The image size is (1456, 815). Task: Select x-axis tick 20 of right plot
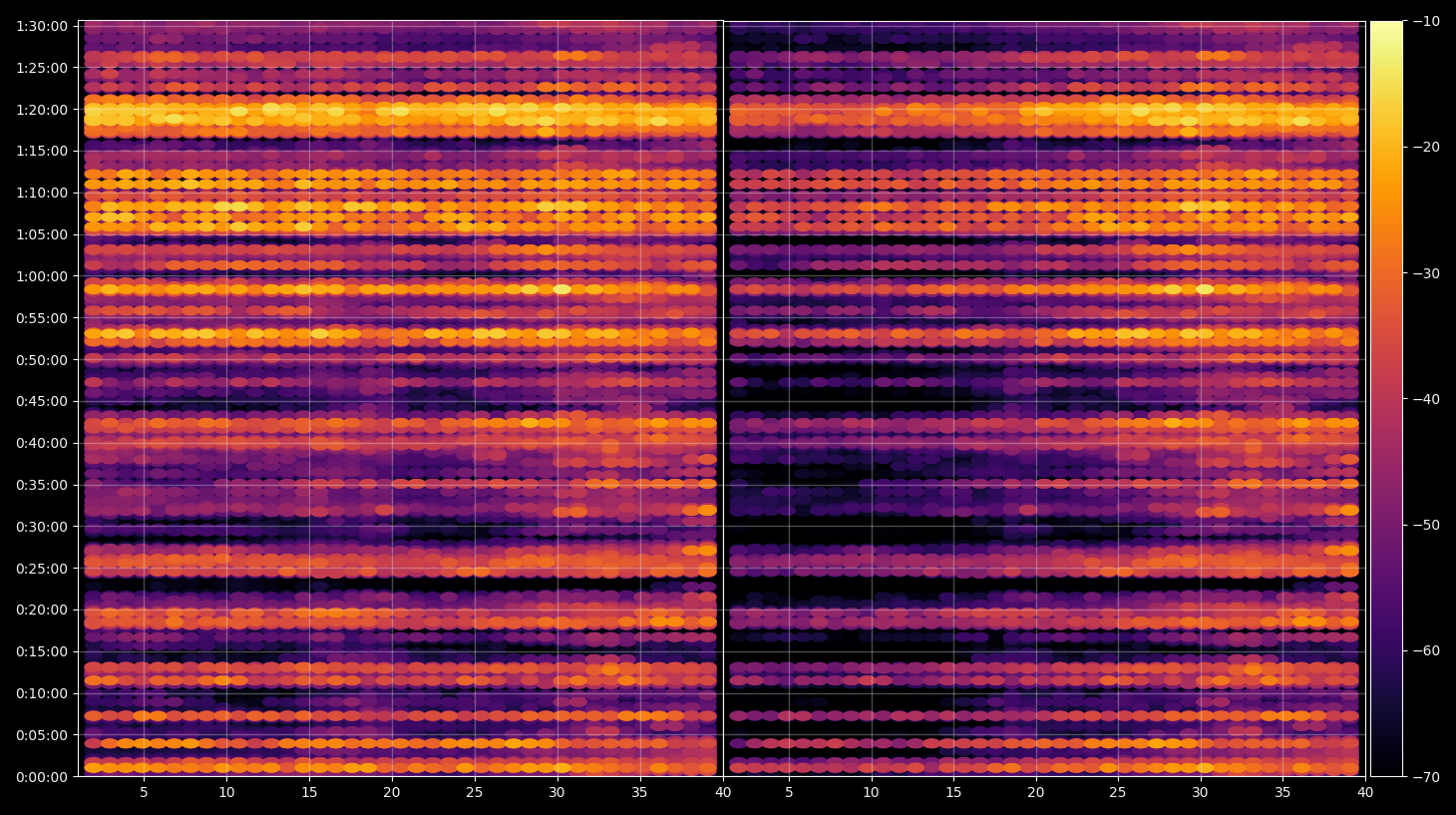(1036, 793)
